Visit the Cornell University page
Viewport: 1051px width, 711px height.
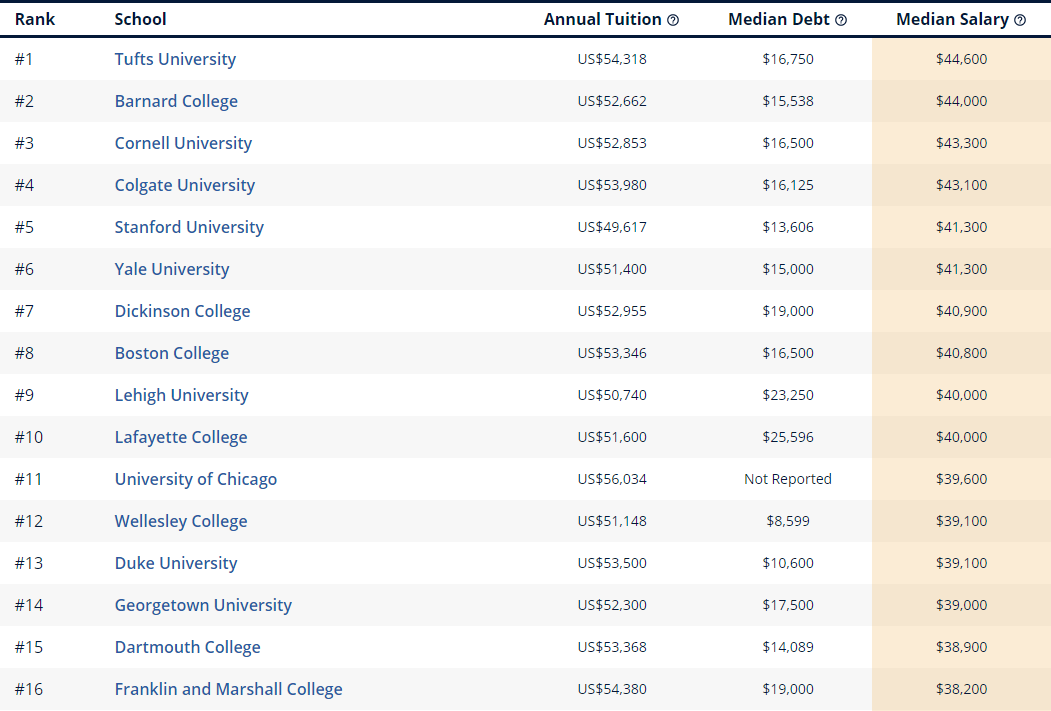(183, 143)
